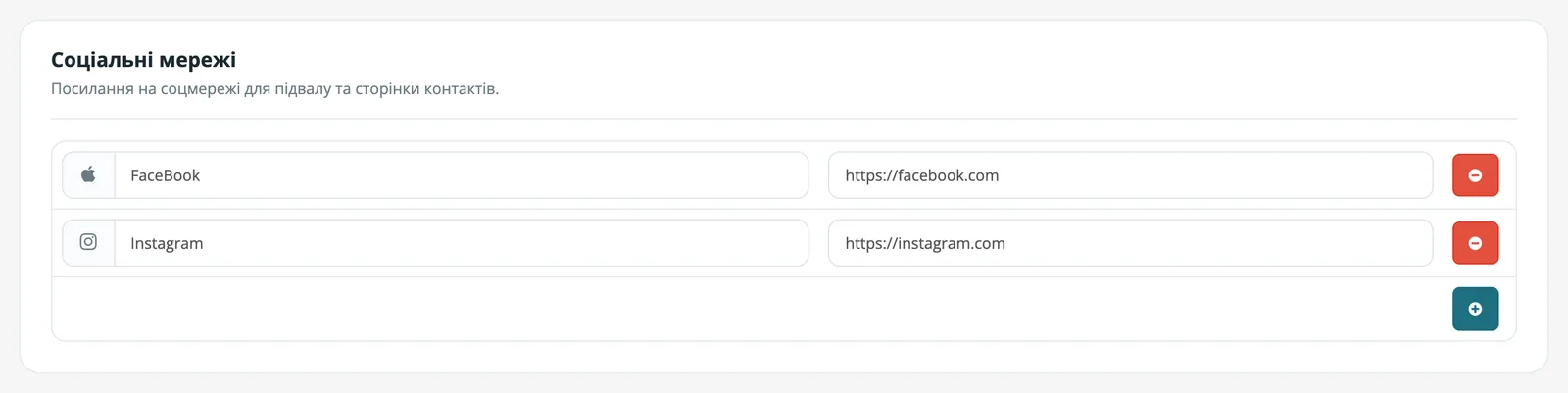Click the Instagram logo icon in second row

pyautogui.click(x=88, y=242)
